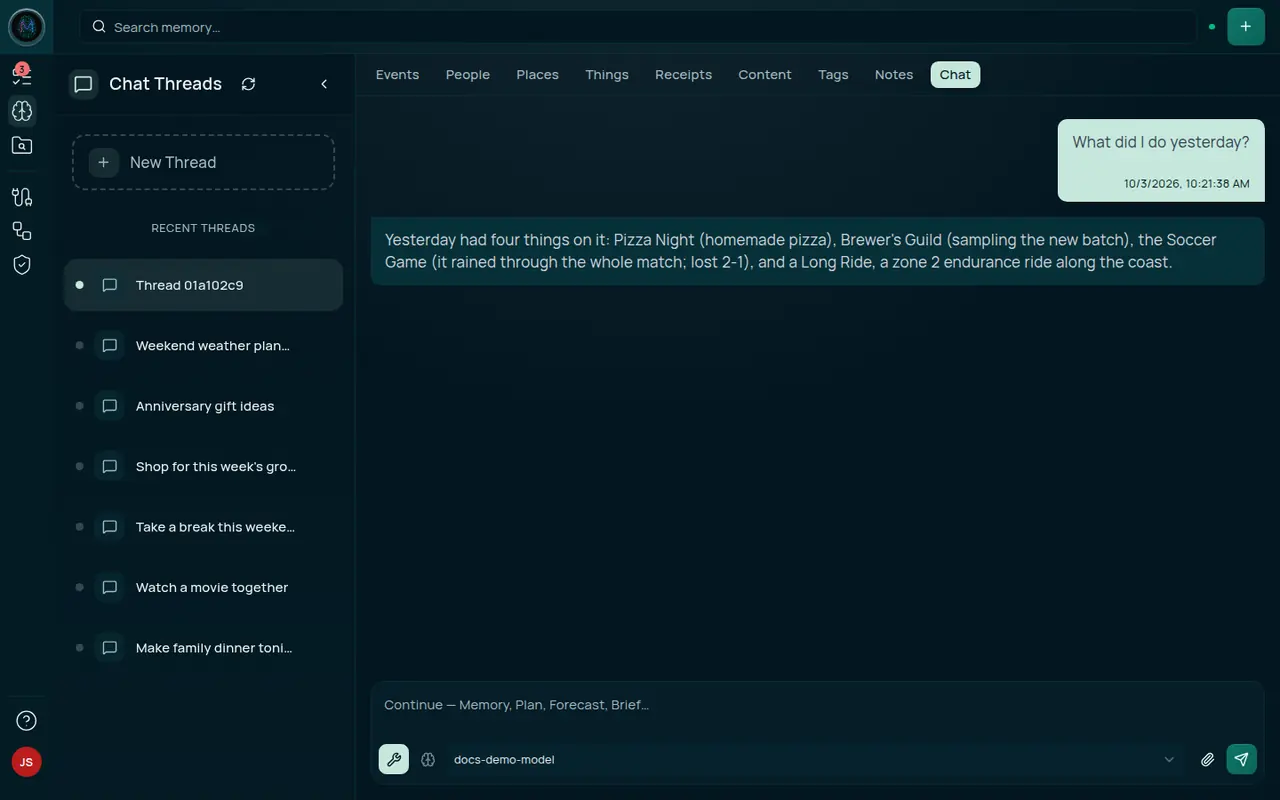Select the Chat tab
Image resolution: width=1280 pixels, height=800 pixels.
[955, 75]
